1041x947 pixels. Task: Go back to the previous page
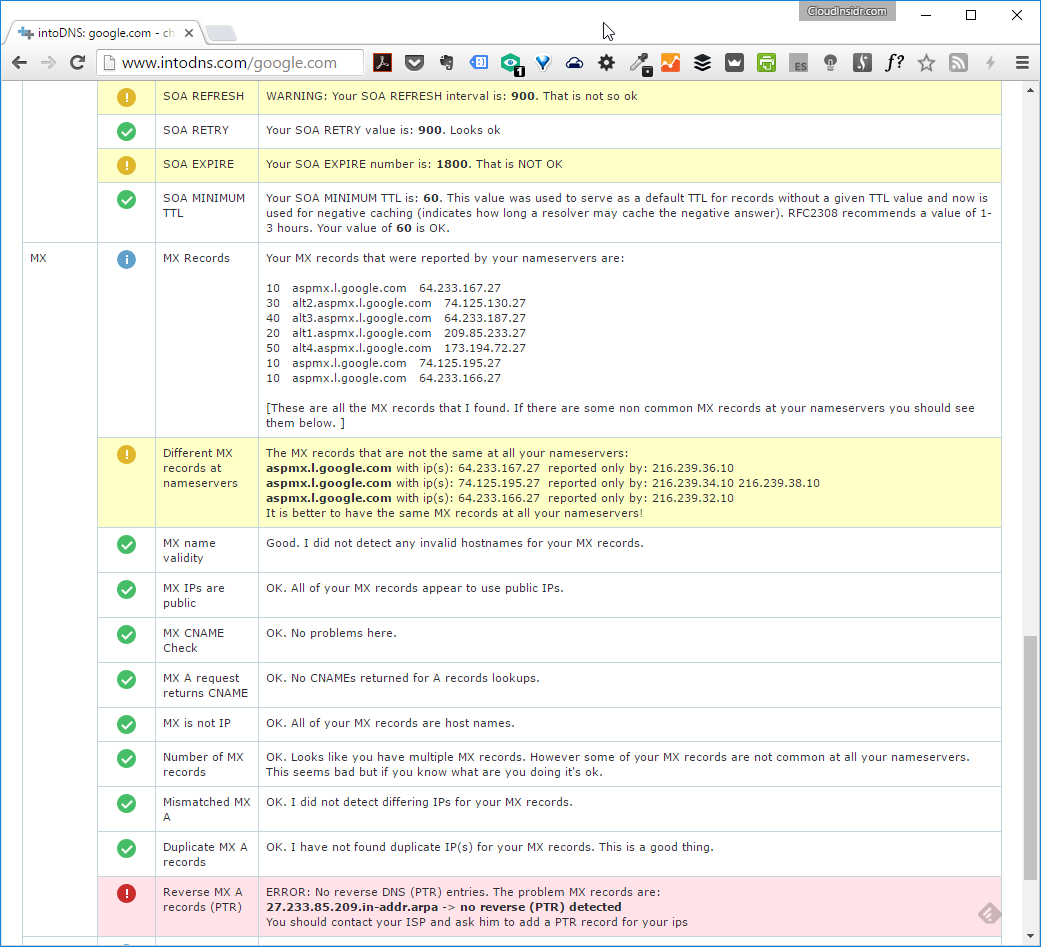point(20,63)
